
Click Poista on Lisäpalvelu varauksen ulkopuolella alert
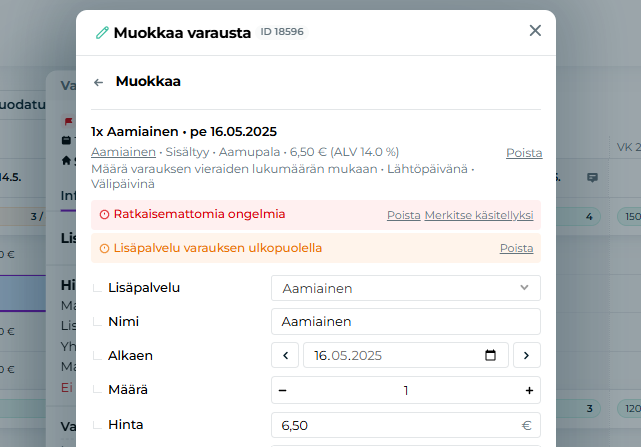[x=516, y=248]
